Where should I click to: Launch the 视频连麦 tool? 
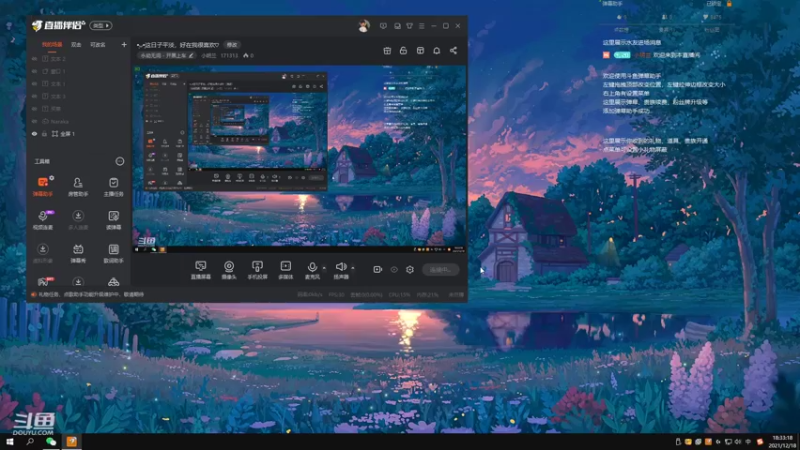point(43,219)
